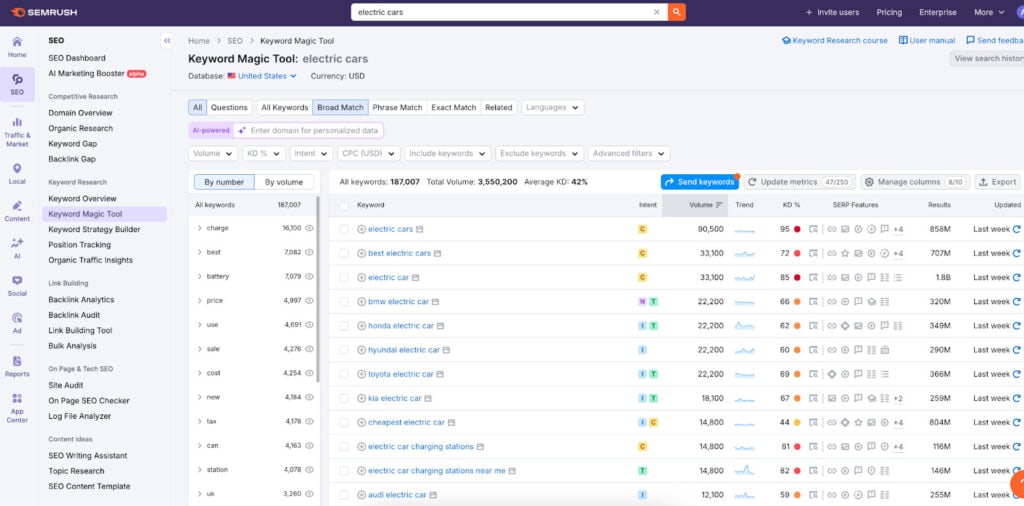Refresh metrics for 'electric cars' row
The width and height of the screenshot is (1024, 506).
(1016, 229)
